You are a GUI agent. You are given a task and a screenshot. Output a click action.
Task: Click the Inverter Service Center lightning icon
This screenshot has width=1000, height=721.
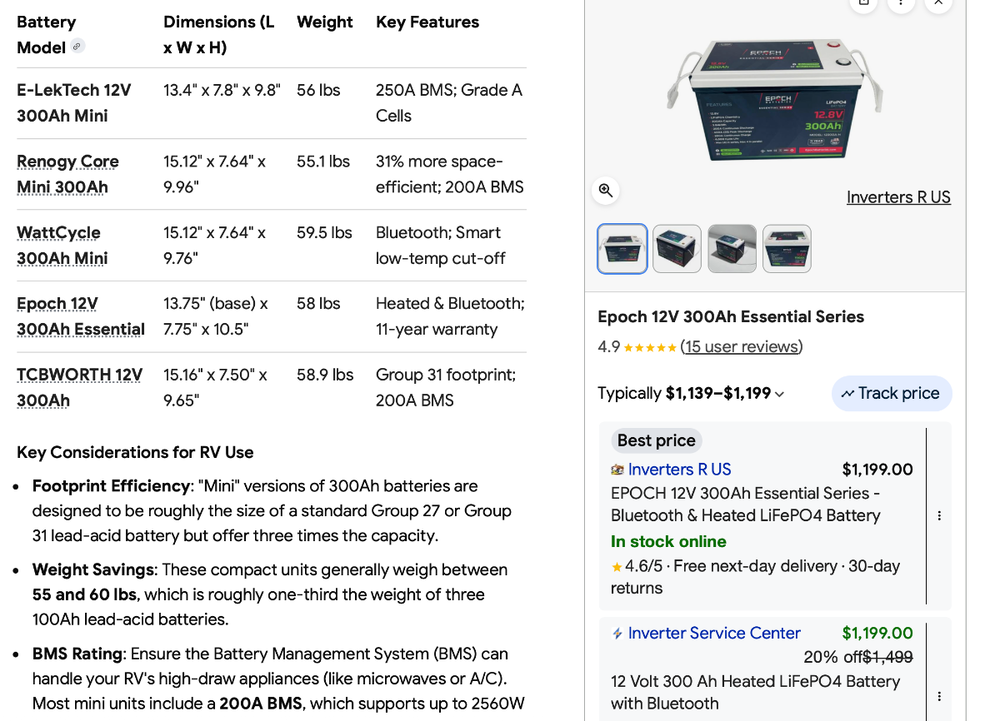pos(617,634)
